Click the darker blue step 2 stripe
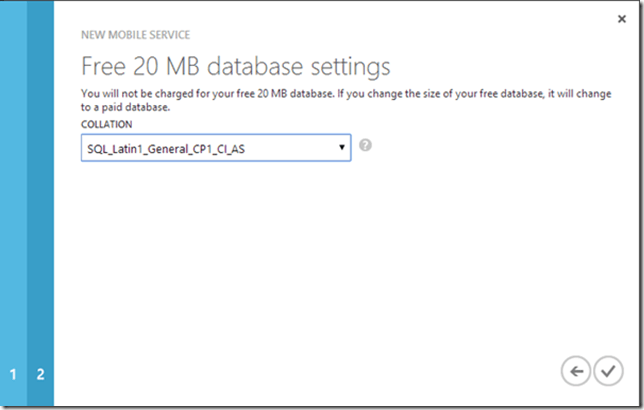The height and width of the screenshot is (410, 644). pyautogui.click(x=40, y=200)
